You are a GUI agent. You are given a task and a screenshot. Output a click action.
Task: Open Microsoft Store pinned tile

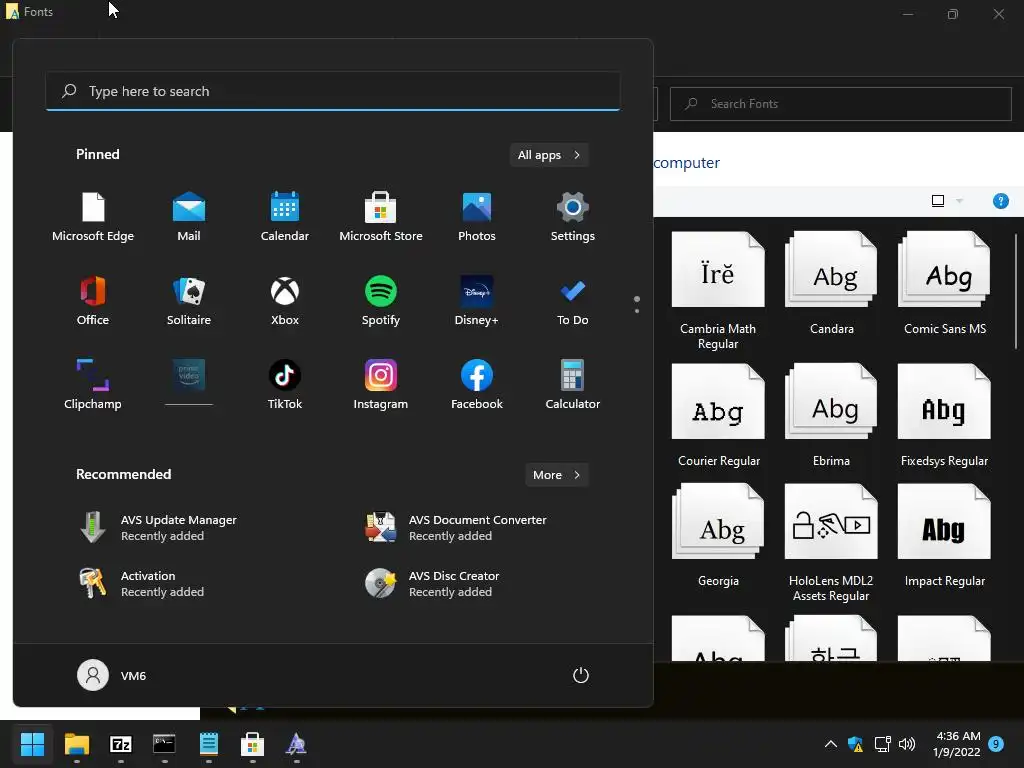pyautogui.click(x=381, y=217)
